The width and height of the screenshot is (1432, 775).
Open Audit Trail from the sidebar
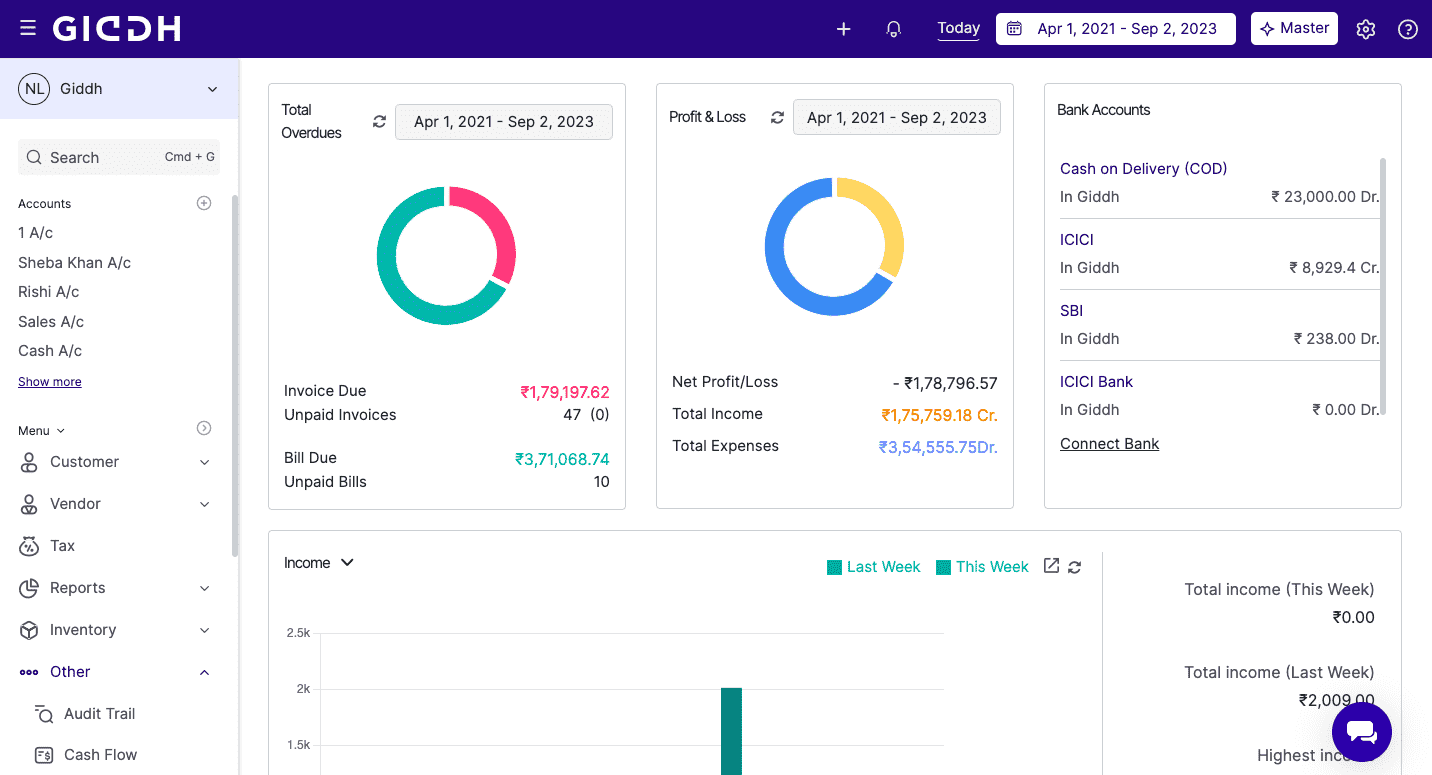(99, 714)
